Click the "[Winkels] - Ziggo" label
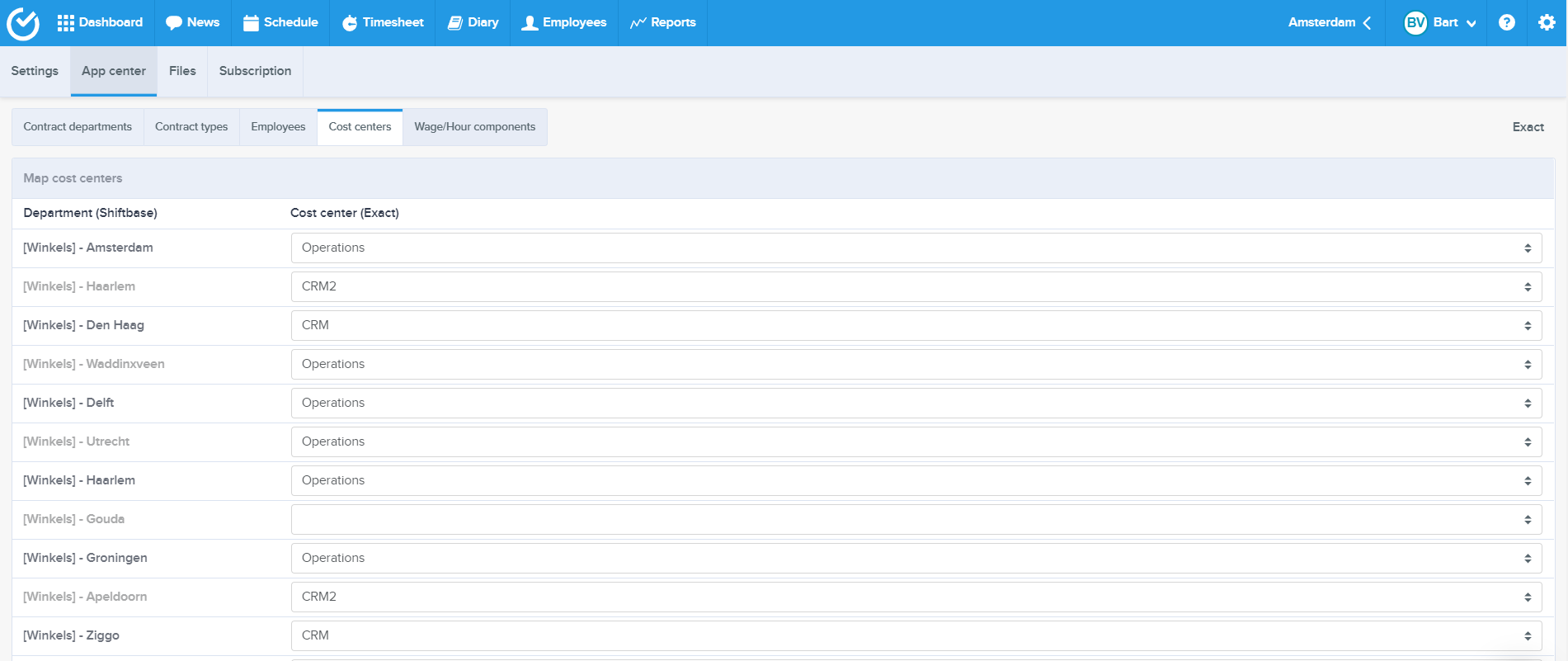Viewport: 1568px width, 661px height. tap(71, 635)
